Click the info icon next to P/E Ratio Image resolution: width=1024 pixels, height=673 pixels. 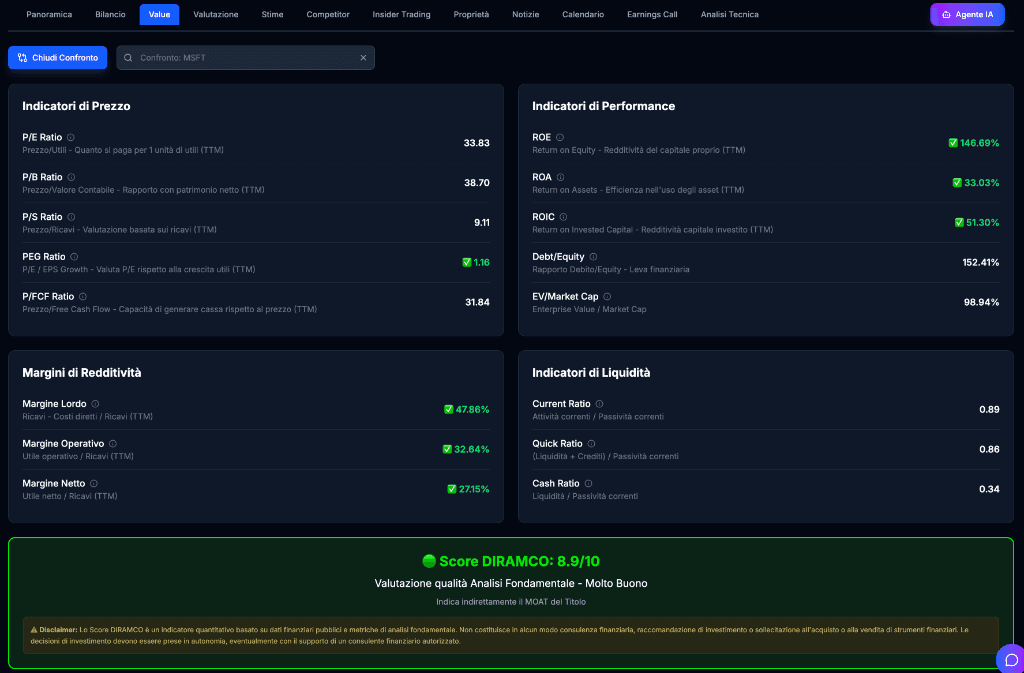[71, 137]
